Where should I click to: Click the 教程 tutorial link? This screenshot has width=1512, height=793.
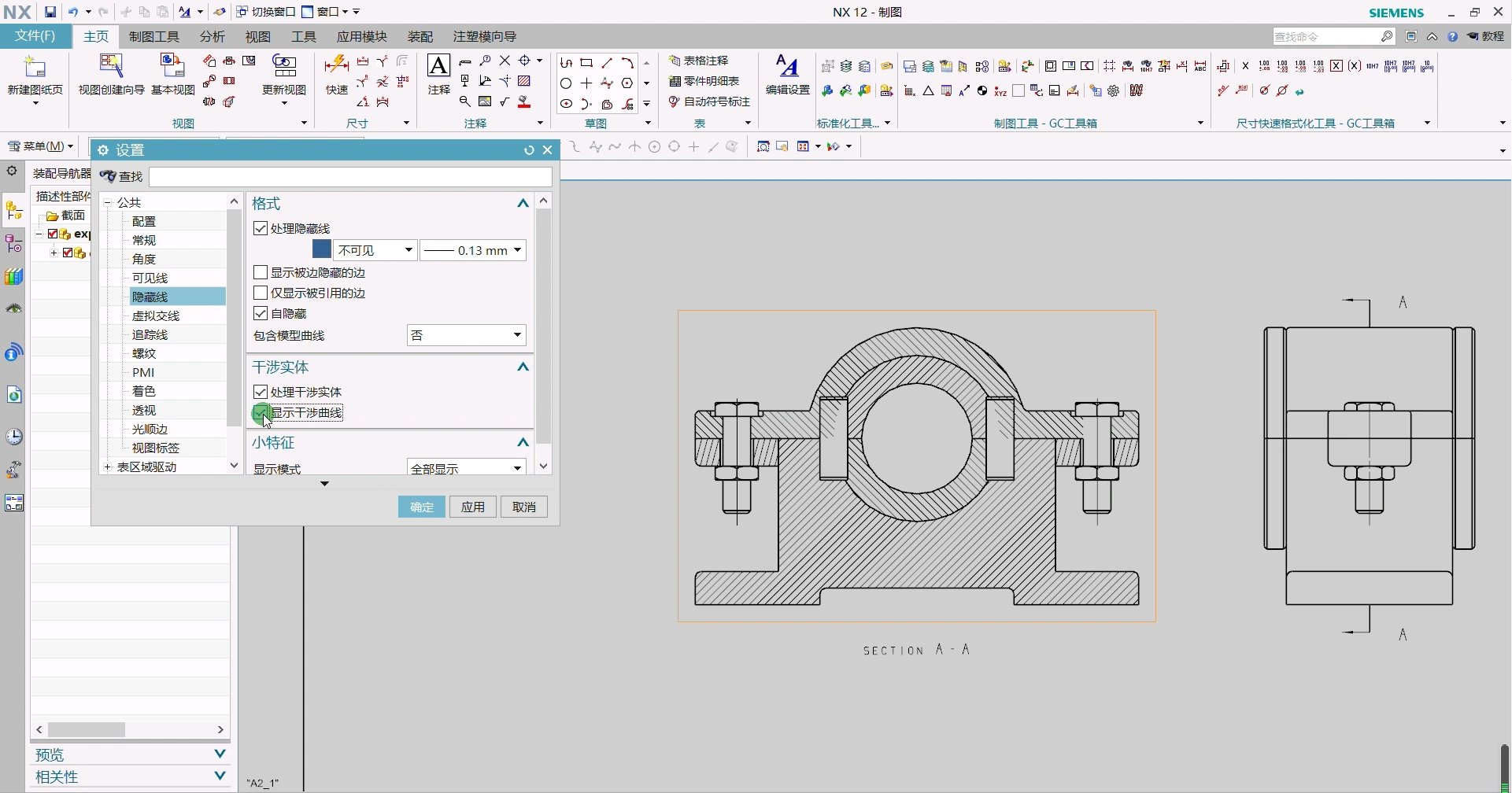(1486, 37)
